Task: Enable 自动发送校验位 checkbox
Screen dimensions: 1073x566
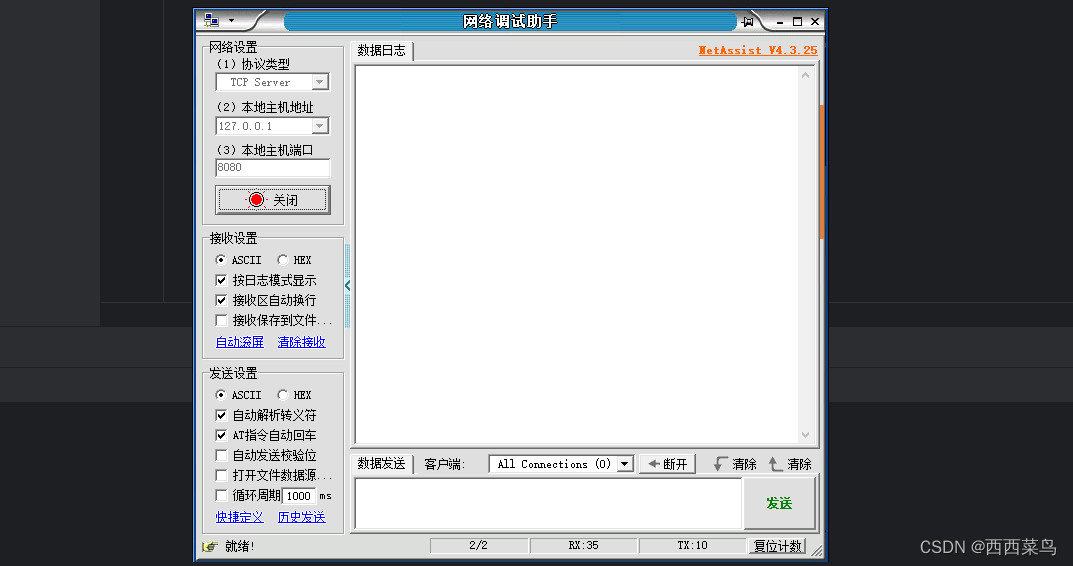Action: point(221,455)
